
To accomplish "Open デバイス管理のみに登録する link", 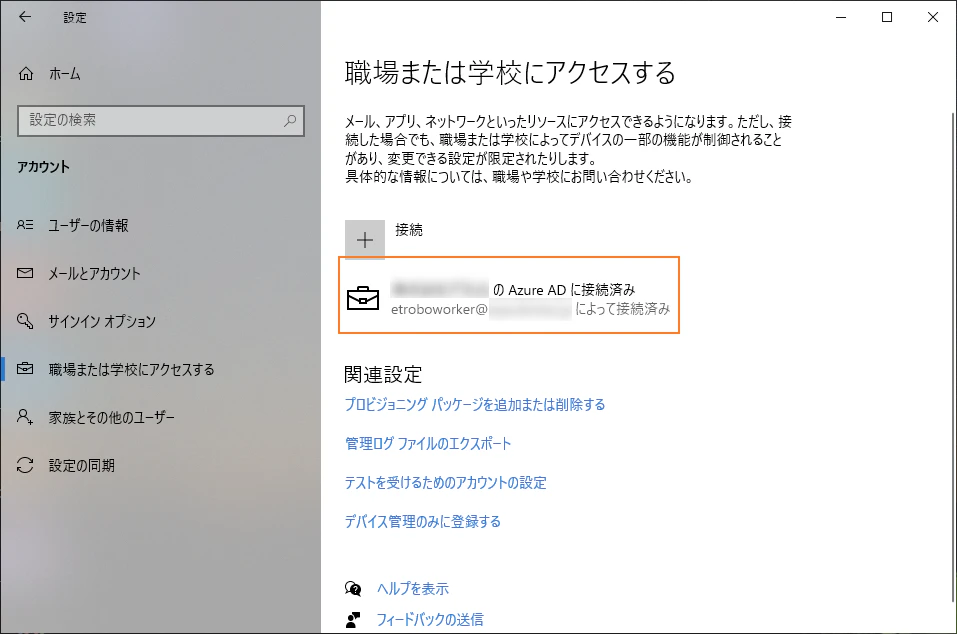I will pos(422,522).
